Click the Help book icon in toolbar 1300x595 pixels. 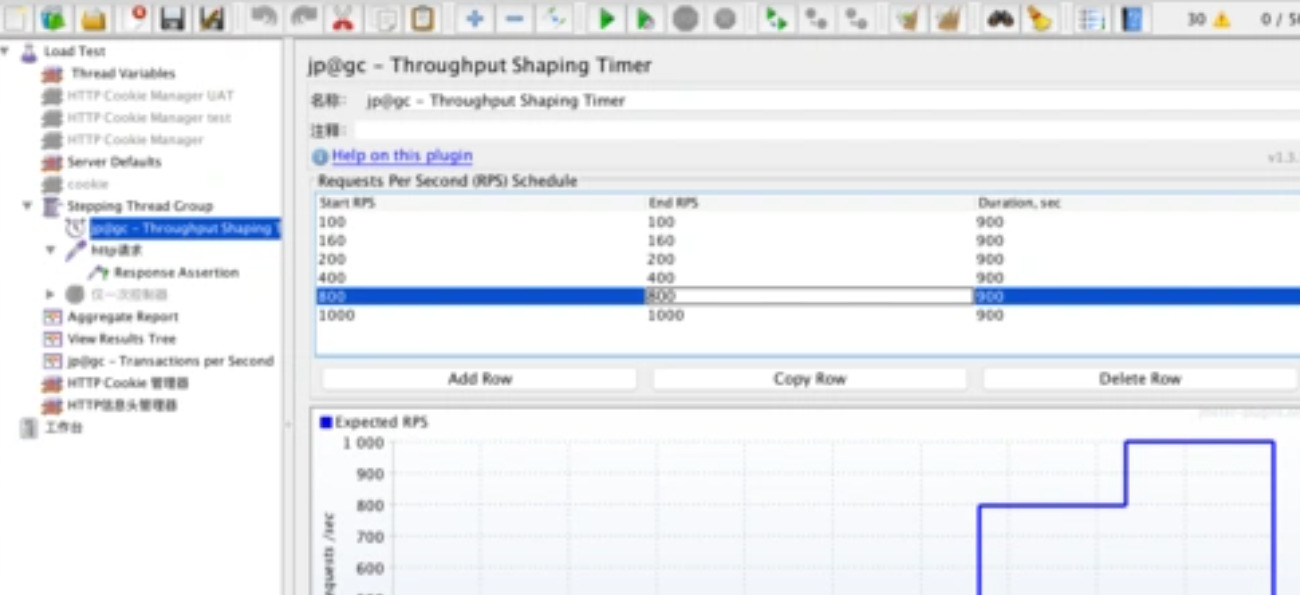1132,17
